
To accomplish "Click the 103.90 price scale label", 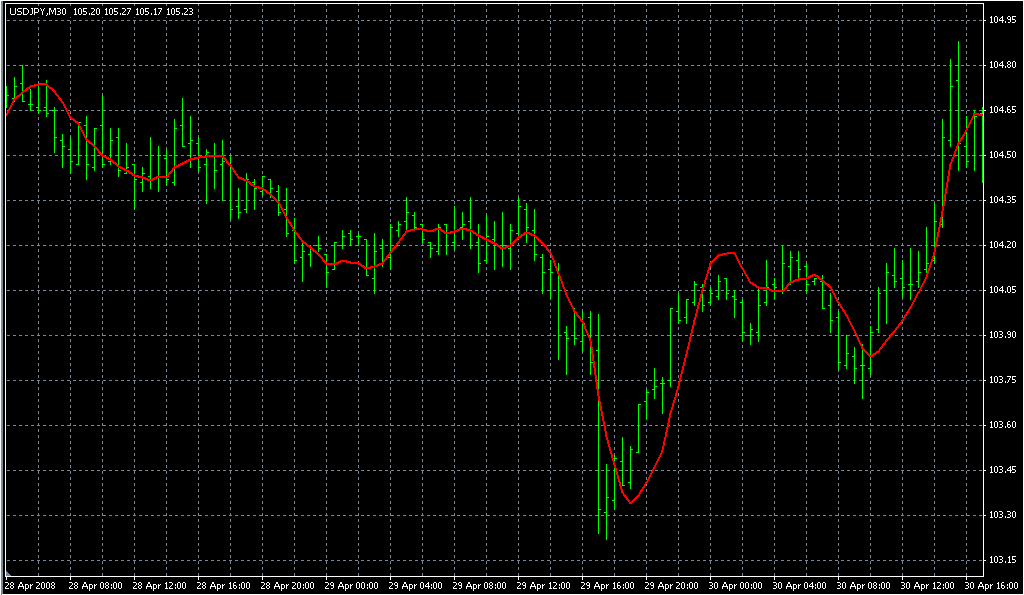I will click(x=1002, y=335).
